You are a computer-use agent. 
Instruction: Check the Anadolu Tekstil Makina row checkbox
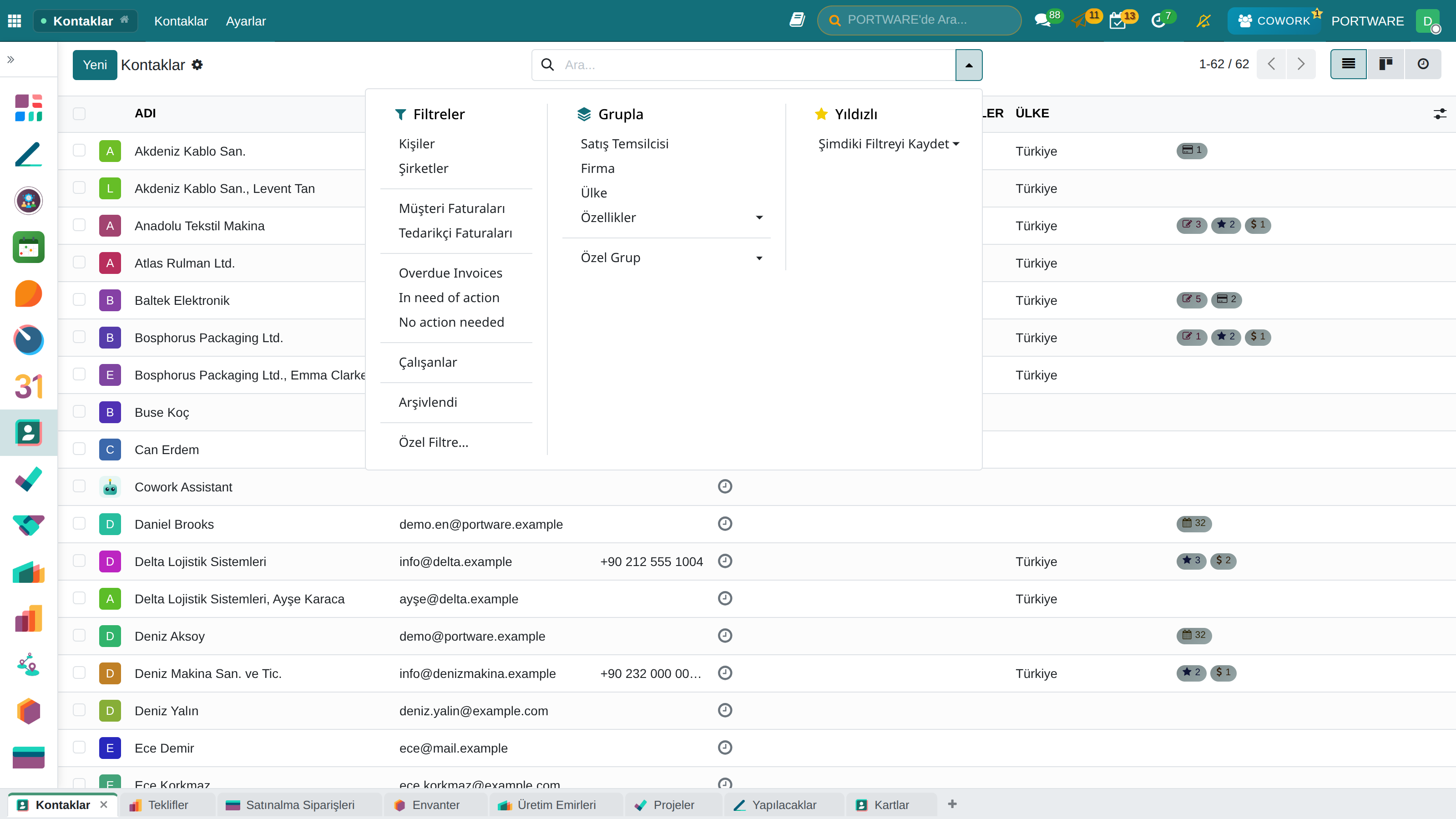point(79,225)
